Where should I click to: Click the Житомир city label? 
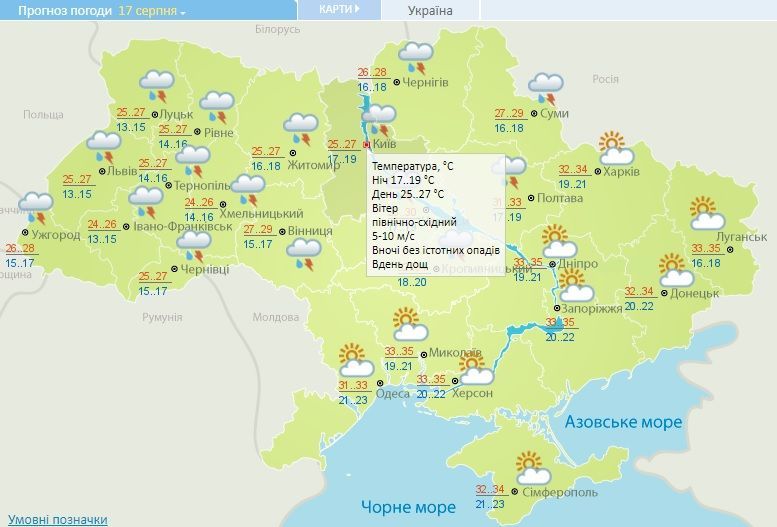pyautogui.click(x=314, y=165)
